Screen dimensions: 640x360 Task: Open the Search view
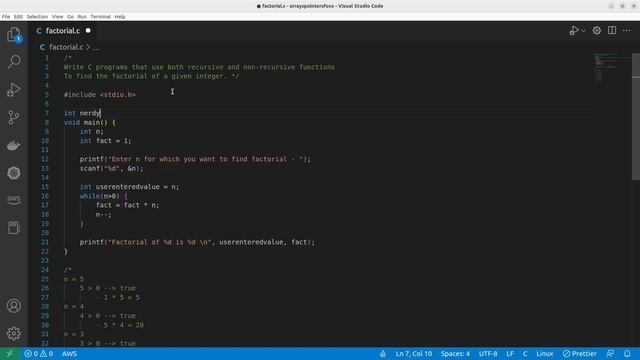(x=14, y=62)
